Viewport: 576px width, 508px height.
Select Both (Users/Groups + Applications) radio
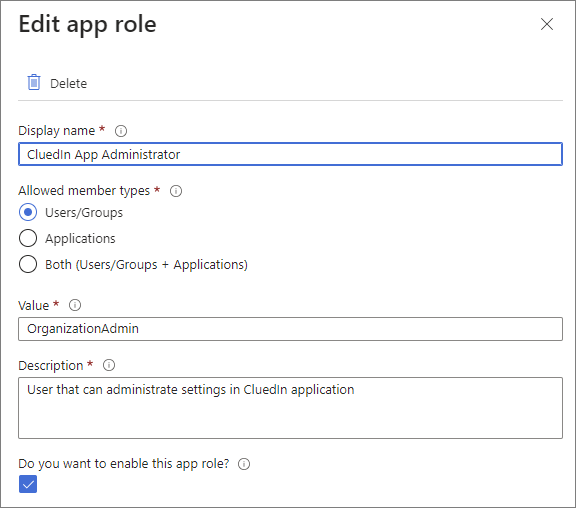point(28,264)
